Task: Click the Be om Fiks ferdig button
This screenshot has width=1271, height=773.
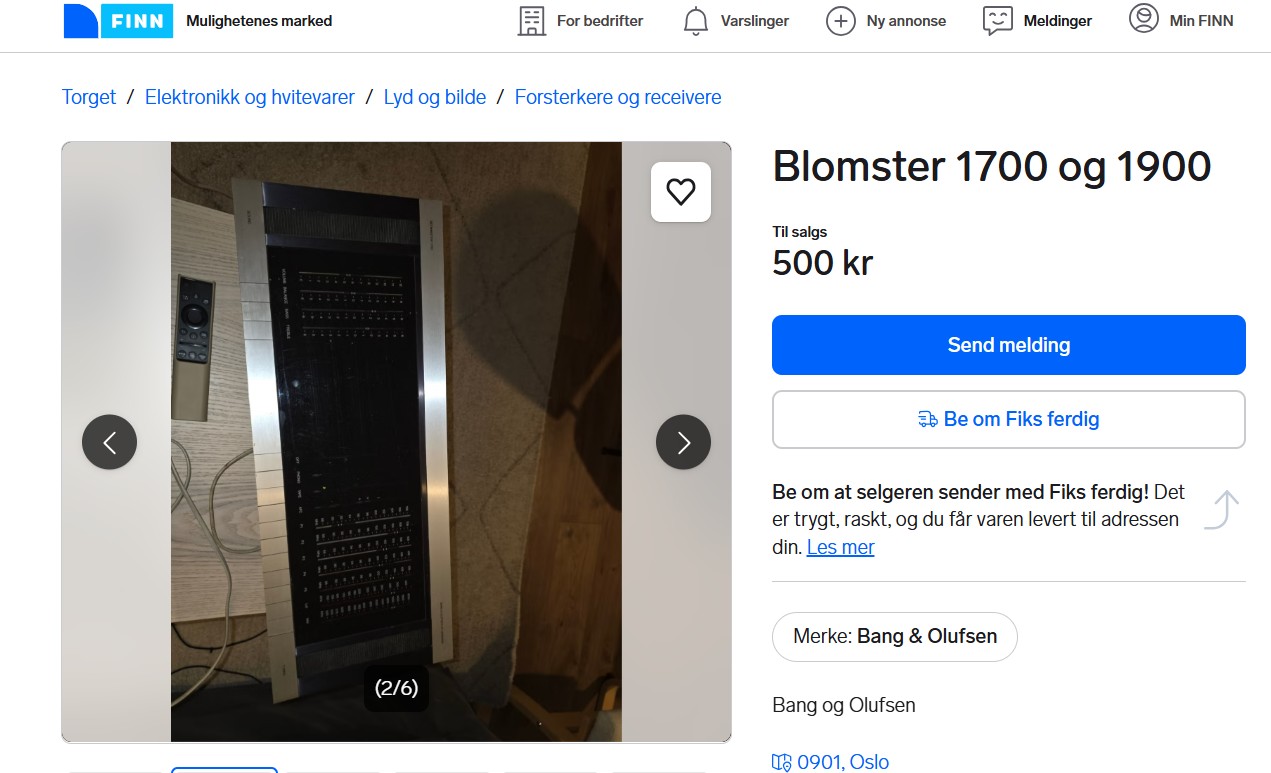Action: coord(1008,419)
